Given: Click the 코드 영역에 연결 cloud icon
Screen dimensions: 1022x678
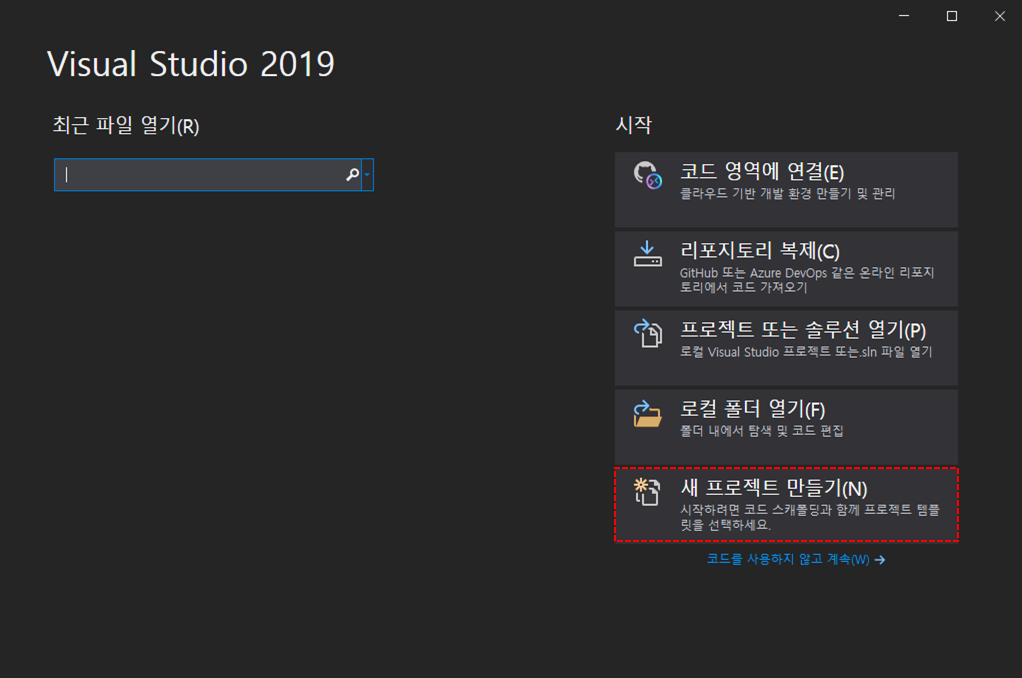Looking at the screenshot, I should click(x=648, y=175).
